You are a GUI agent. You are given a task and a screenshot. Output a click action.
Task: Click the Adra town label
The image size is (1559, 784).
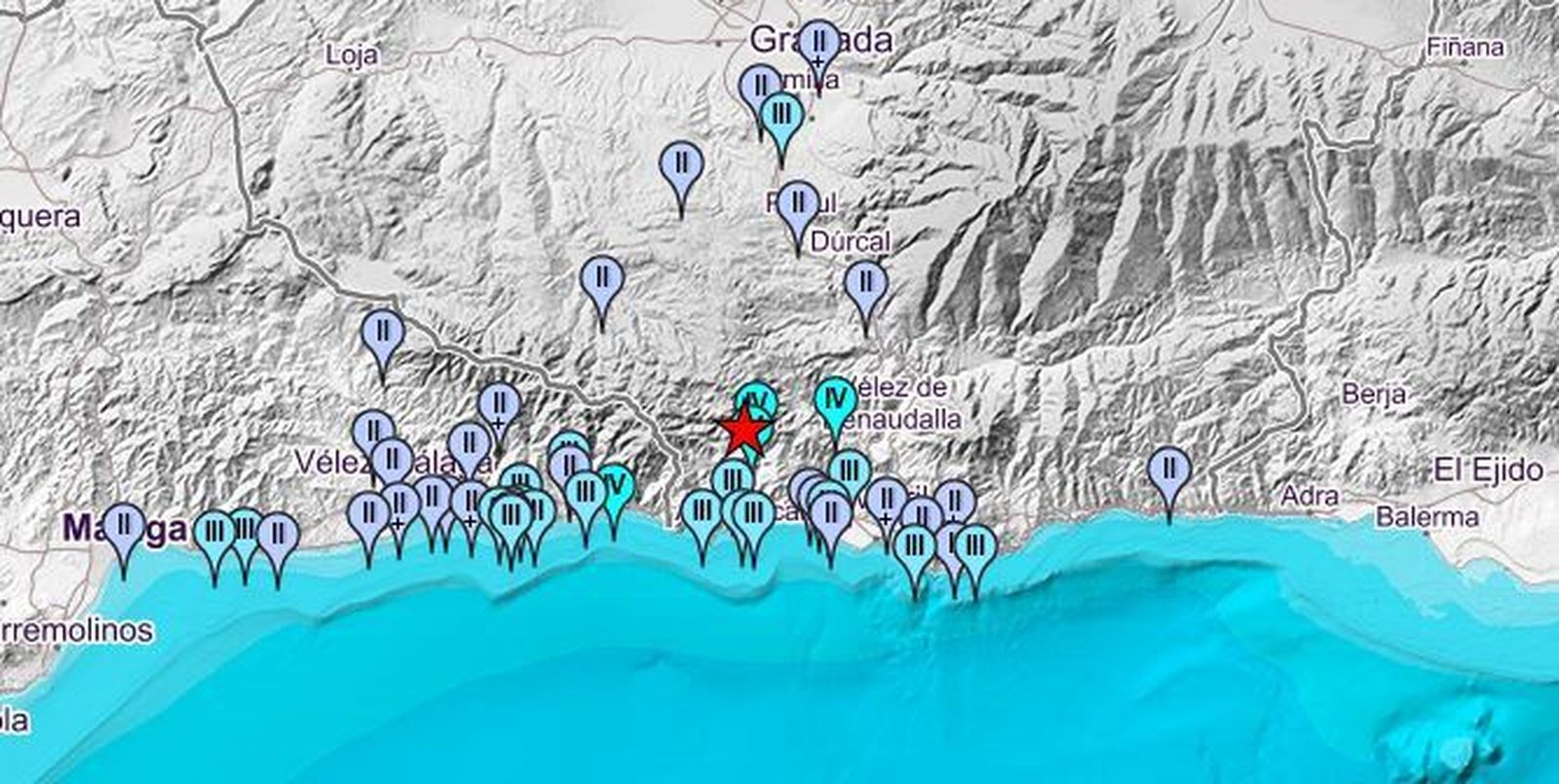click(x=1309, y=497)
